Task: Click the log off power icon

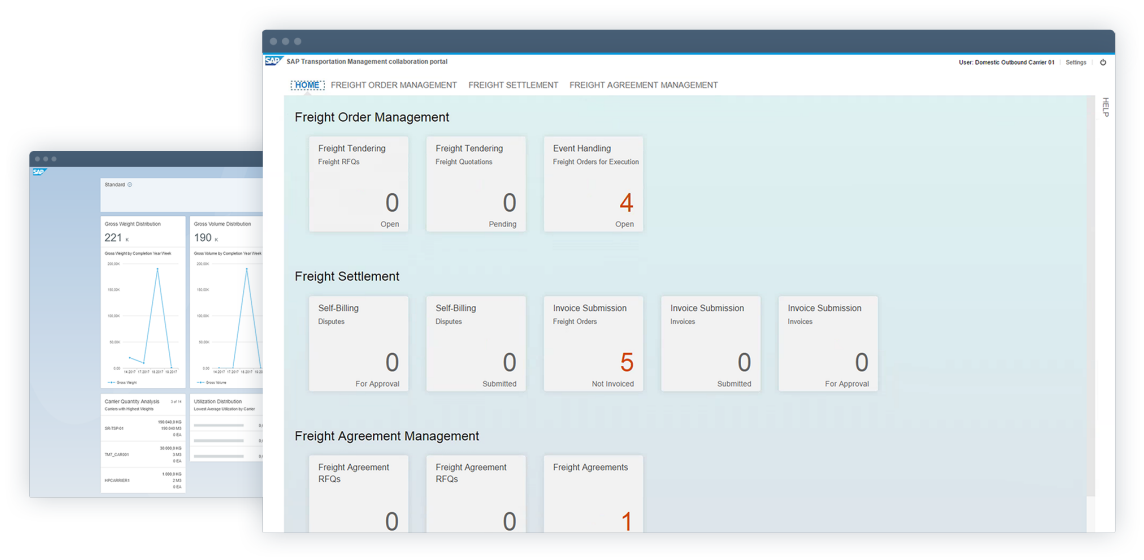Action: pyautogui.click(x=1103, y=63)
